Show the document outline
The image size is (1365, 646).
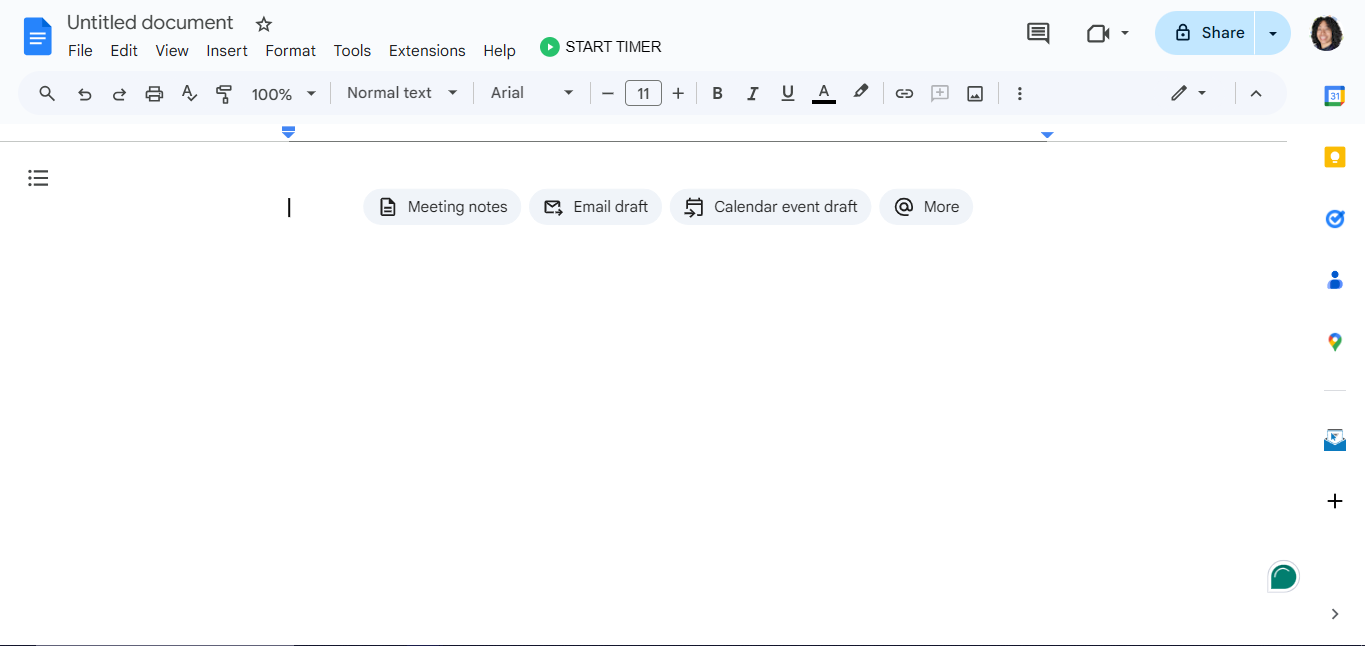(38, 178)
